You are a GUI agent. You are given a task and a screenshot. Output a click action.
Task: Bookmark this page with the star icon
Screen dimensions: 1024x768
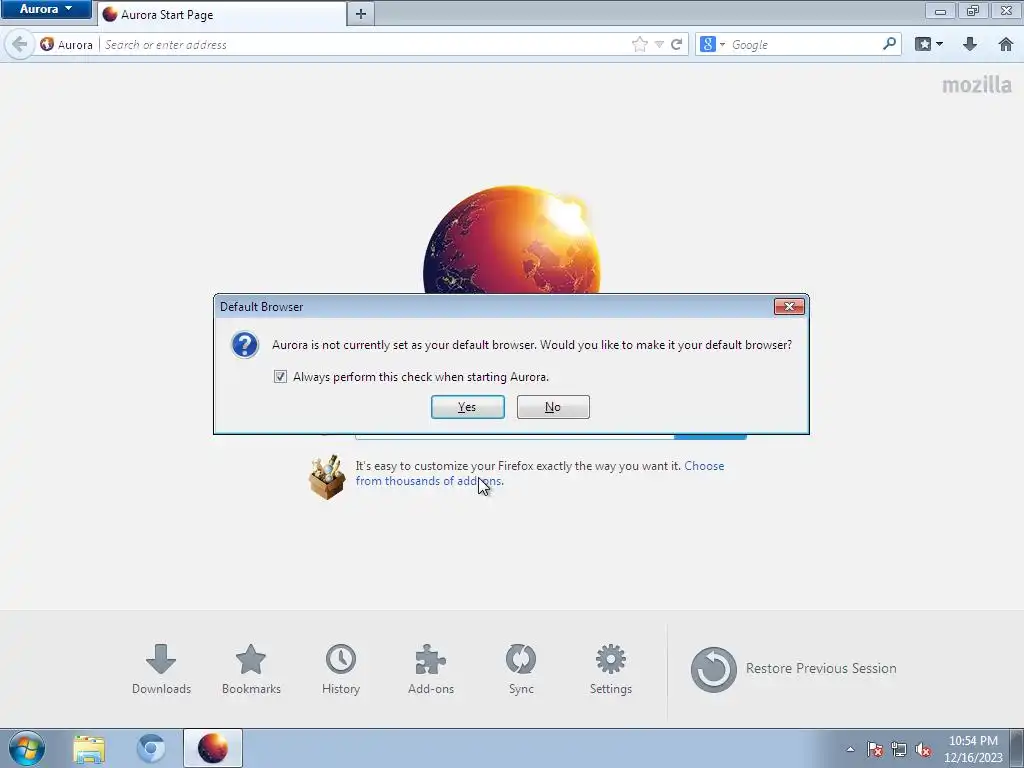point(639,44)
